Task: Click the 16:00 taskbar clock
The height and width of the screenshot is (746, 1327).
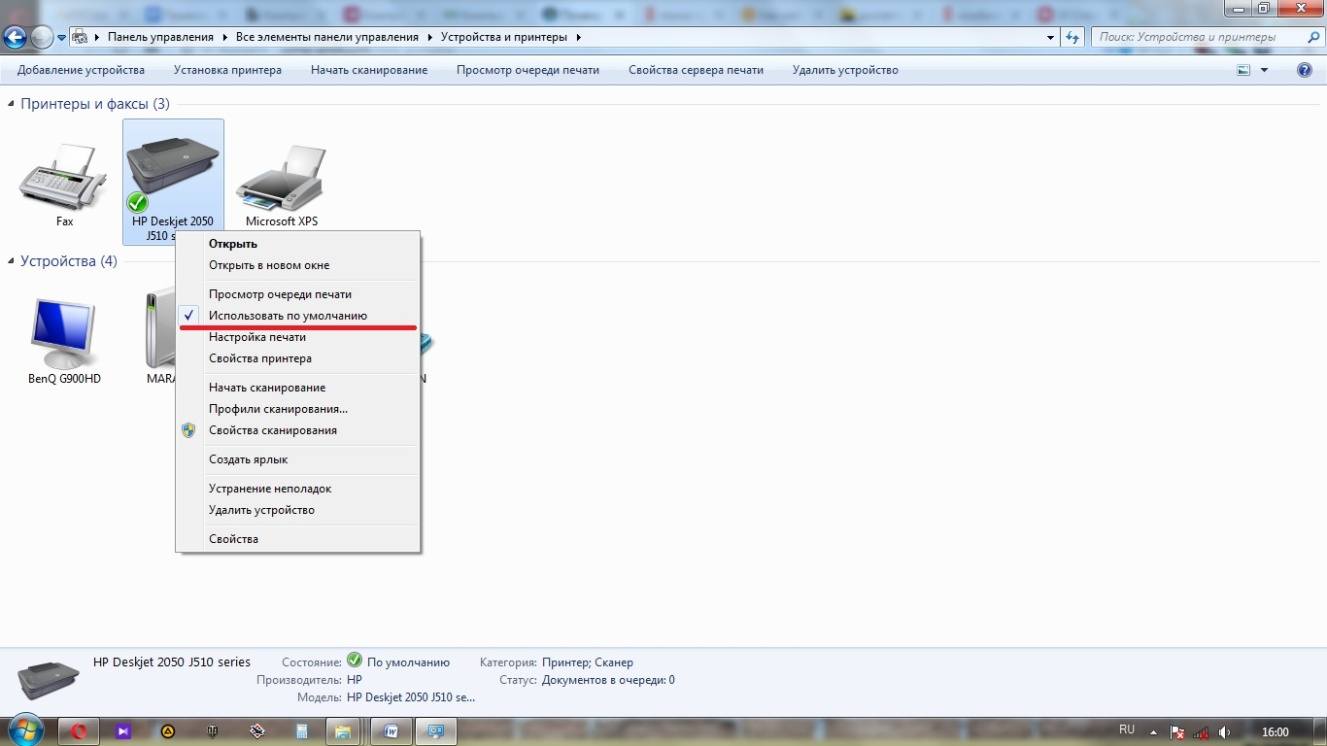Action: coord(1276,731)
